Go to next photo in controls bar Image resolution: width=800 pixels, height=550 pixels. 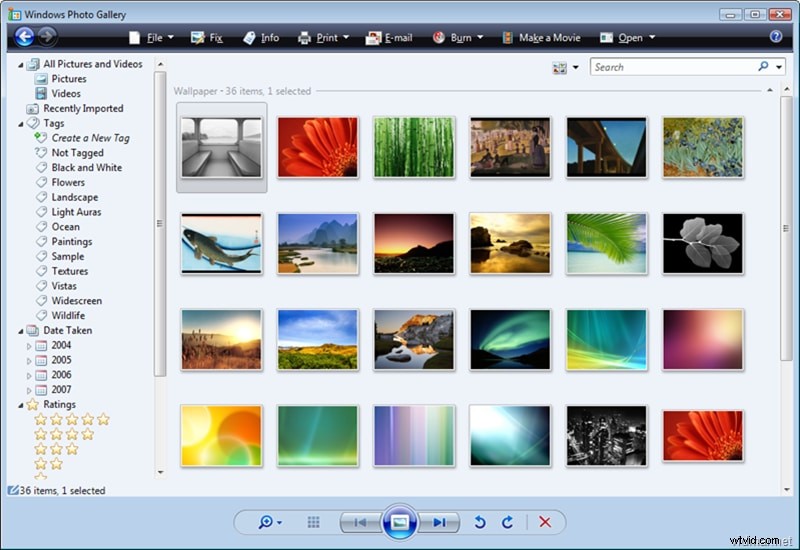(x=439, y=522)
